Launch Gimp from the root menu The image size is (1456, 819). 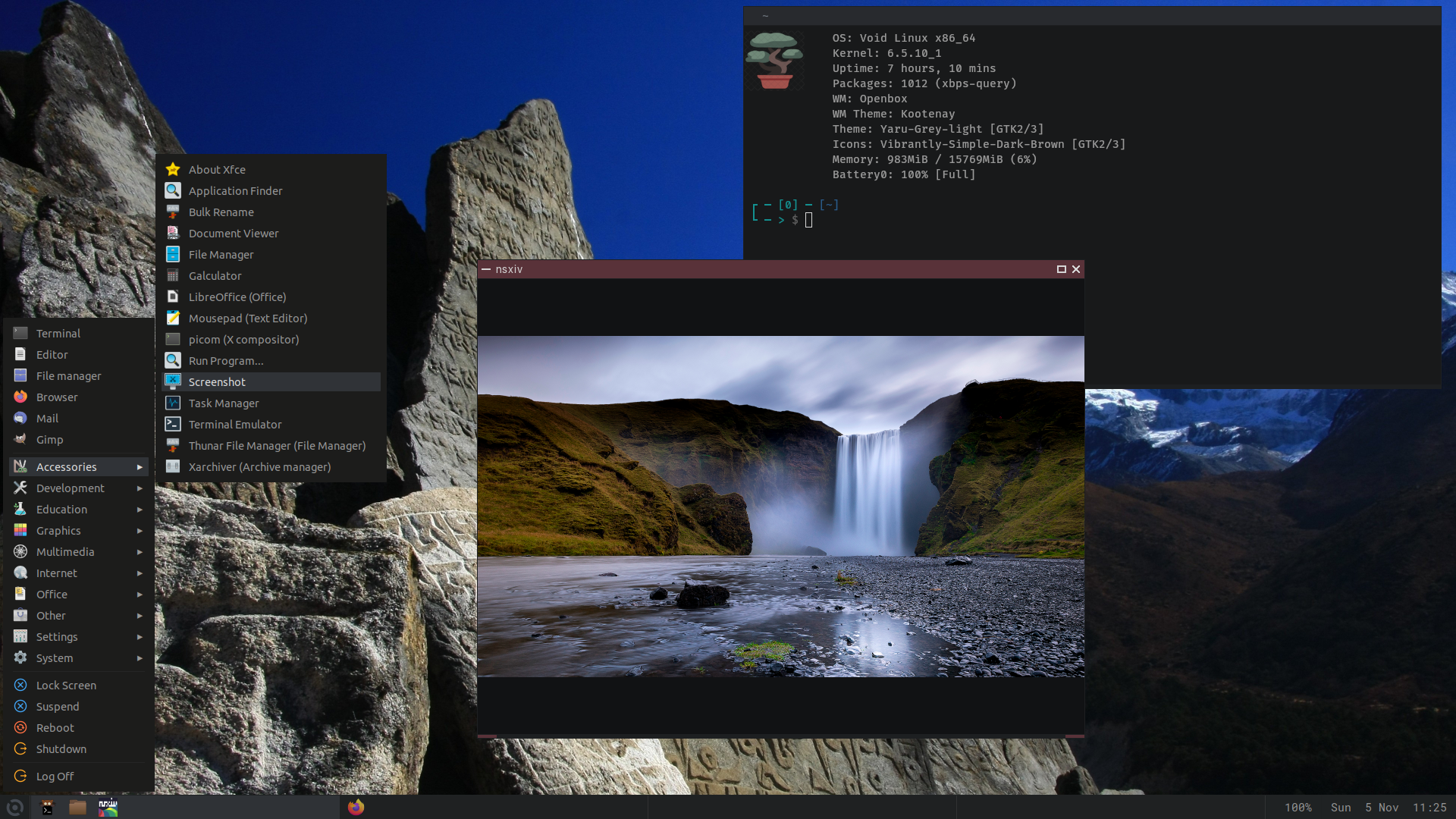tap(79, 440)
